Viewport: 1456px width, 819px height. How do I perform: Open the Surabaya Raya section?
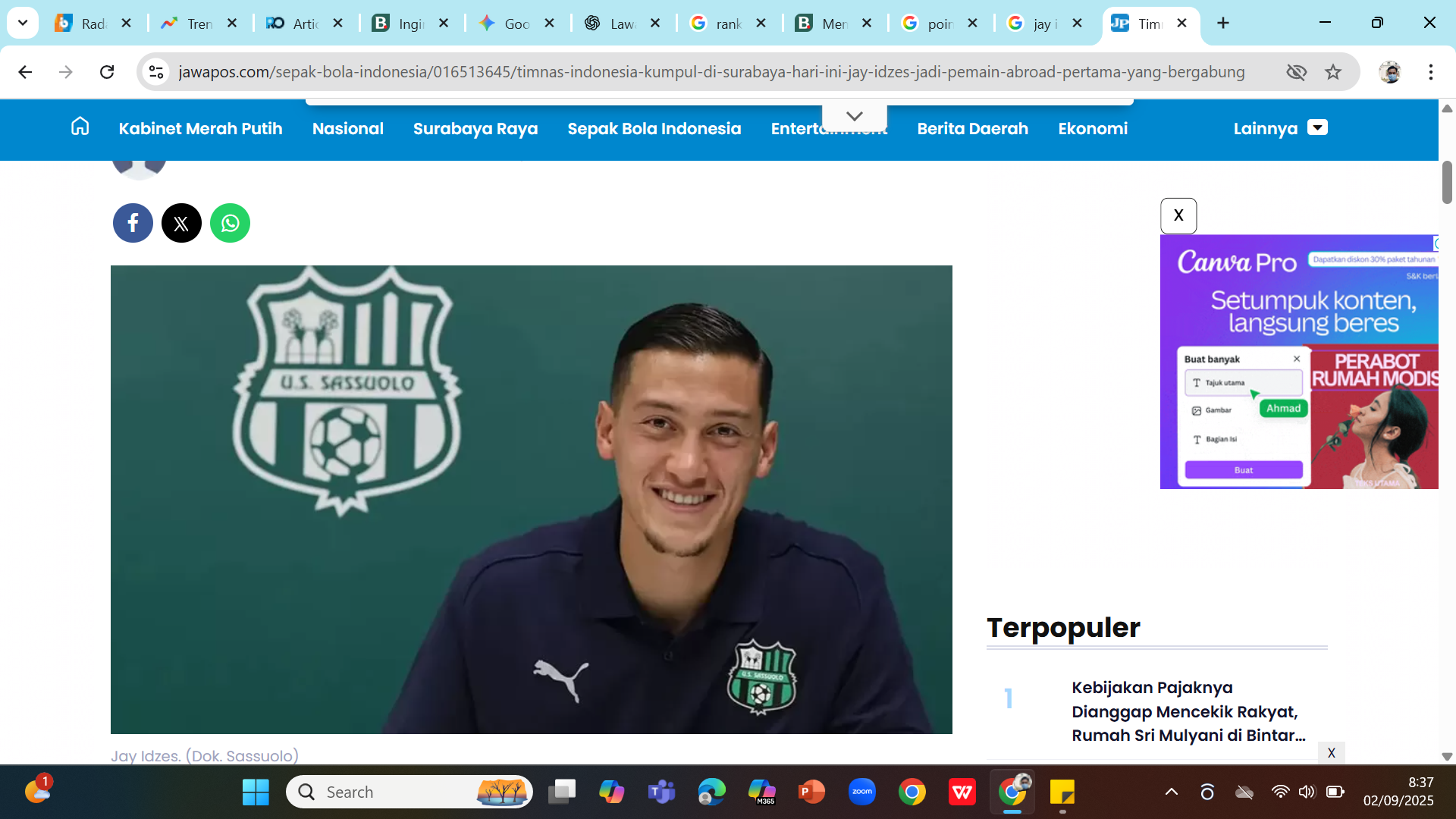click(x=475, y=128)
